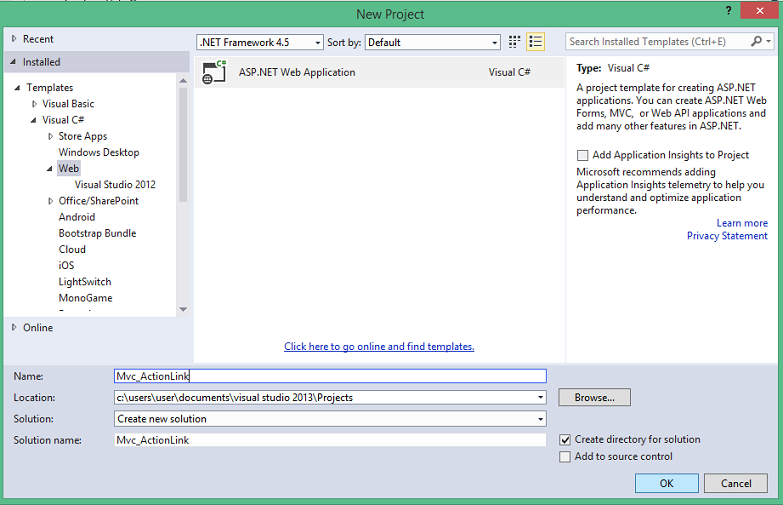The width and height of the screenshot is (783, 505).
Task: Select the LightSwitch template category
Action: pos(84,282)
